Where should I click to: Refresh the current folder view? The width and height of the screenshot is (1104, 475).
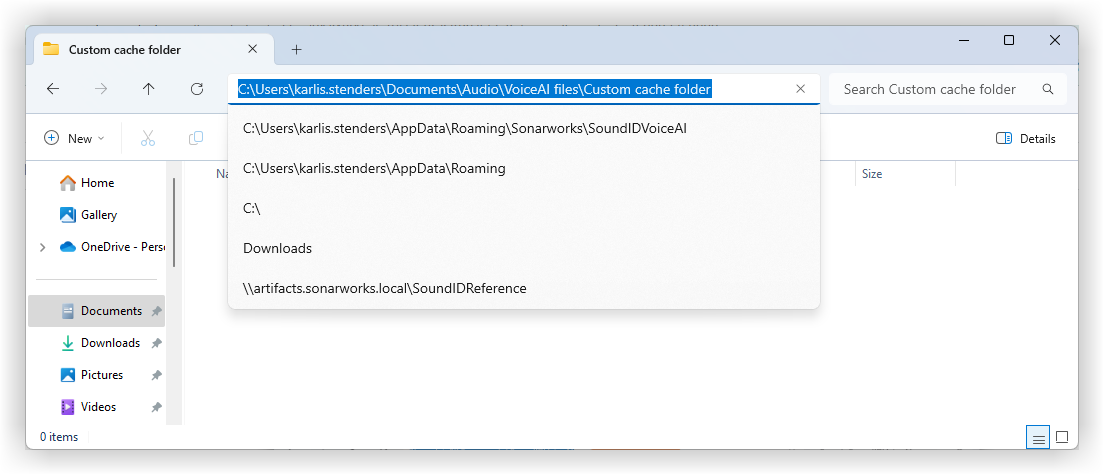(197, 89)
